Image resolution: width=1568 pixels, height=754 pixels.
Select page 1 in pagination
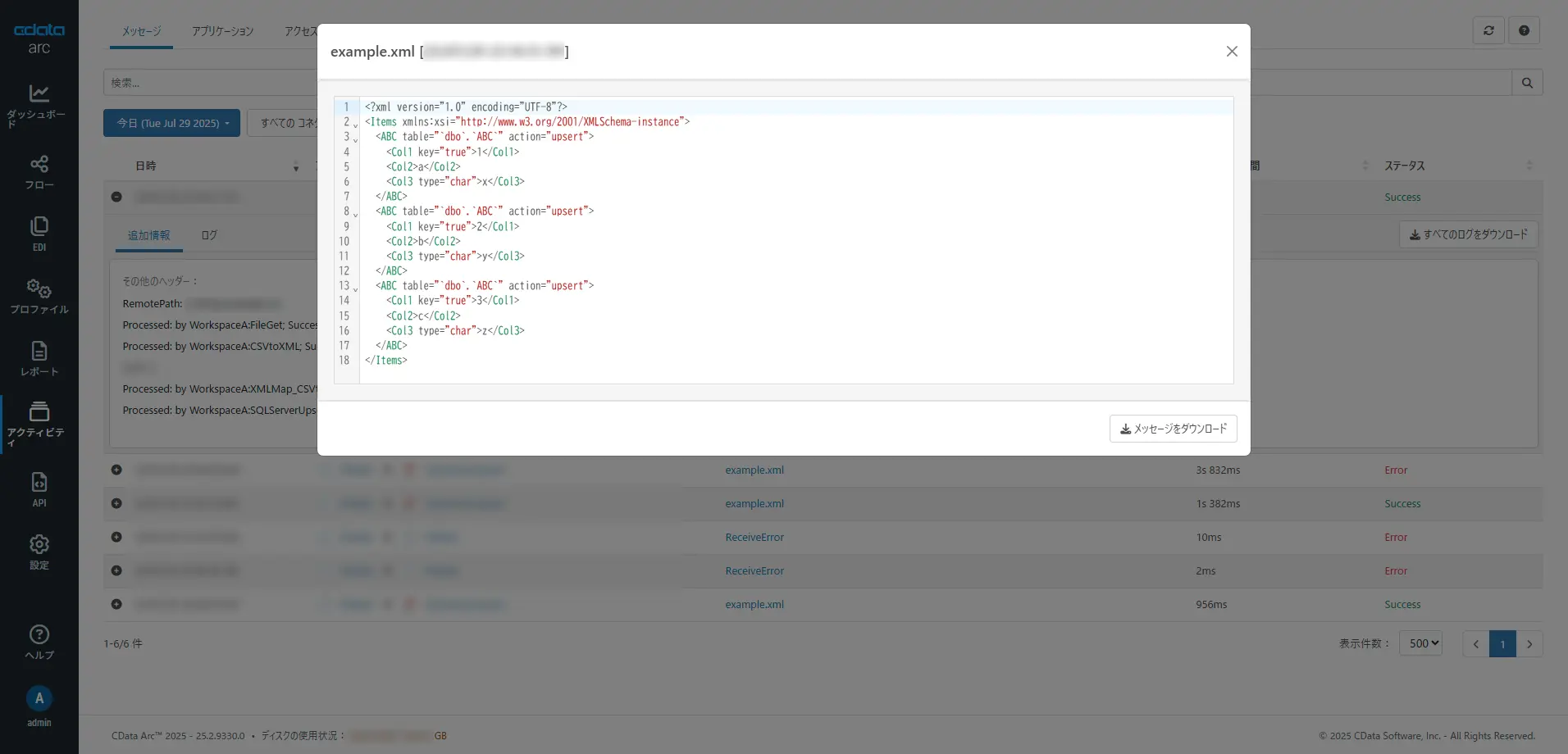[1502, 643]
